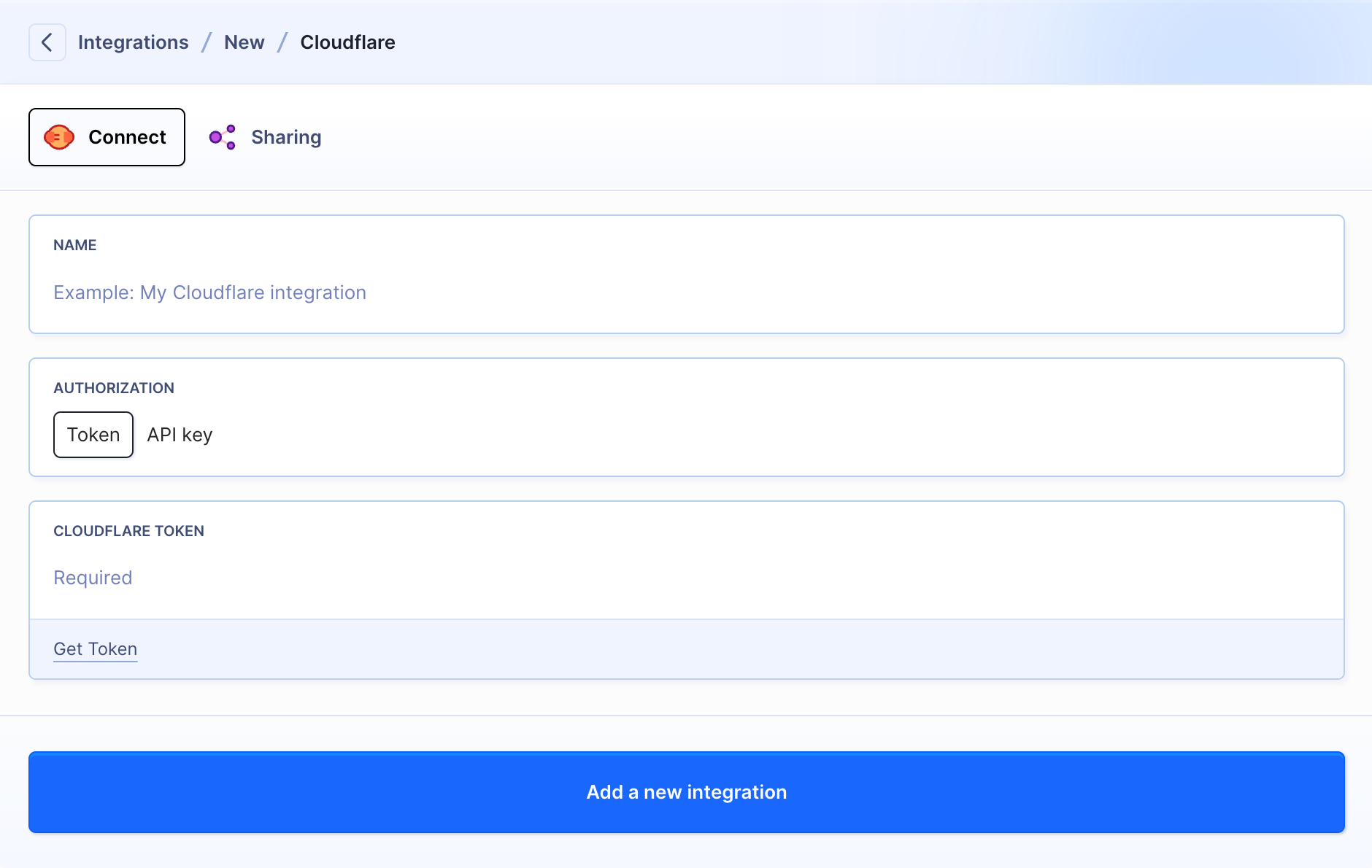Open the Get Token link
1372x868 pixels.
96,649
